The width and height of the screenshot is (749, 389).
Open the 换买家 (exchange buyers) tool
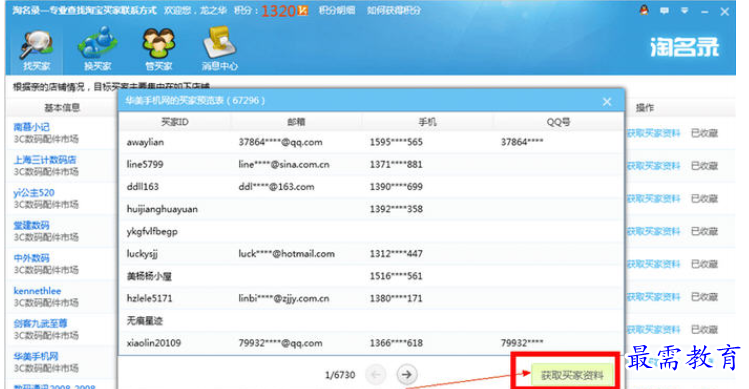(97, 50)
